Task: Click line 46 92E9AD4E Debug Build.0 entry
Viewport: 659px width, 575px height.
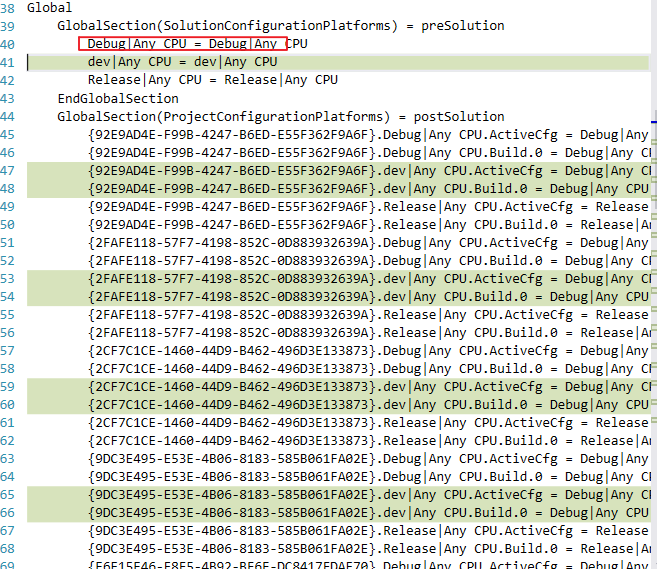Action: (x=369, y=153)
